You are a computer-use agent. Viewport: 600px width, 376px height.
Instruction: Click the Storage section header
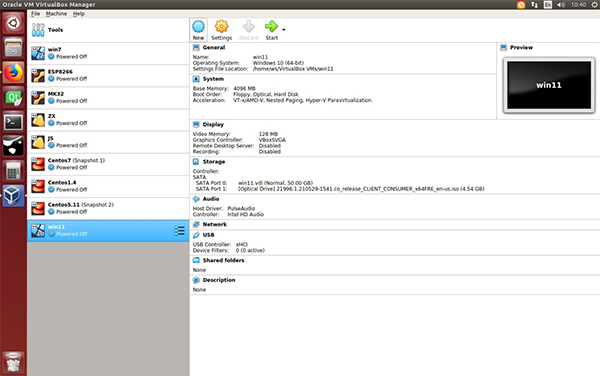(x=214, y=162)
